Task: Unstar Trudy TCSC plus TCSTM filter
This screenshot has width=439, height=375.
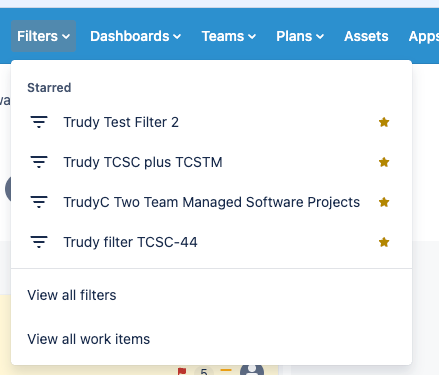Action: tap(384, 162)
